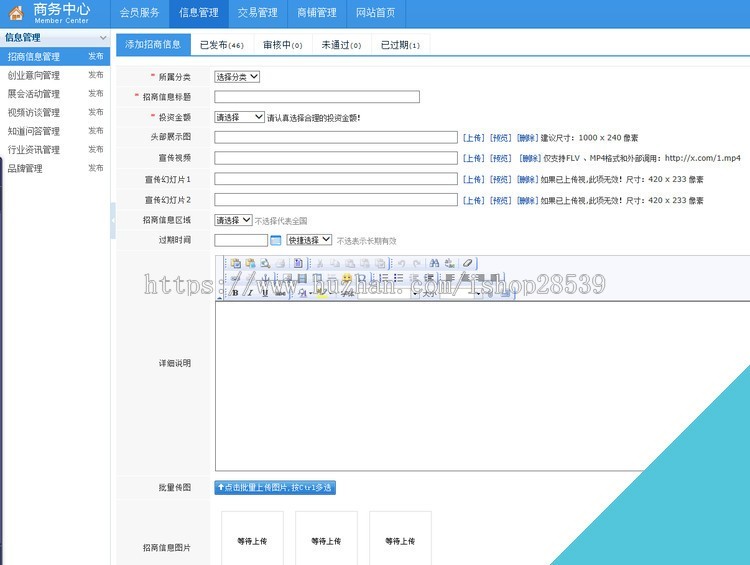Click the Flash/media film icon in editor

(x=302, y=278)
